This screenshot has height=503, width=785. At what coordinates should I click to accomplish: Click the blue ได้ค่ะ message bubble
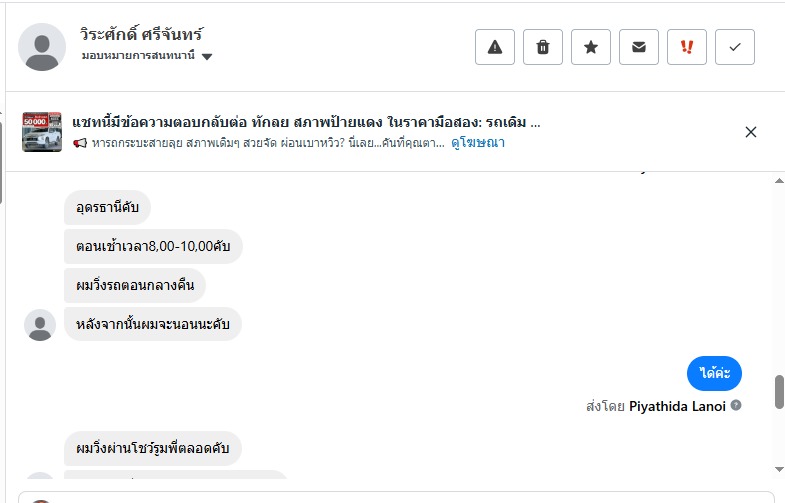[714, 373]
